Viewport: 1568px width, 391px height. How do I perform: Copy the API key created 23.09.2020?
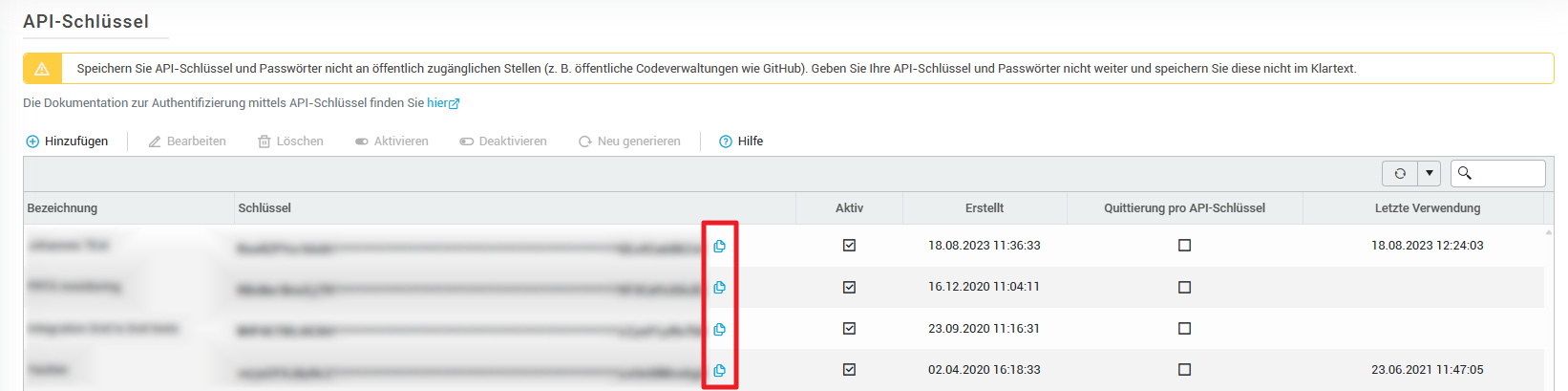(719, 329)
